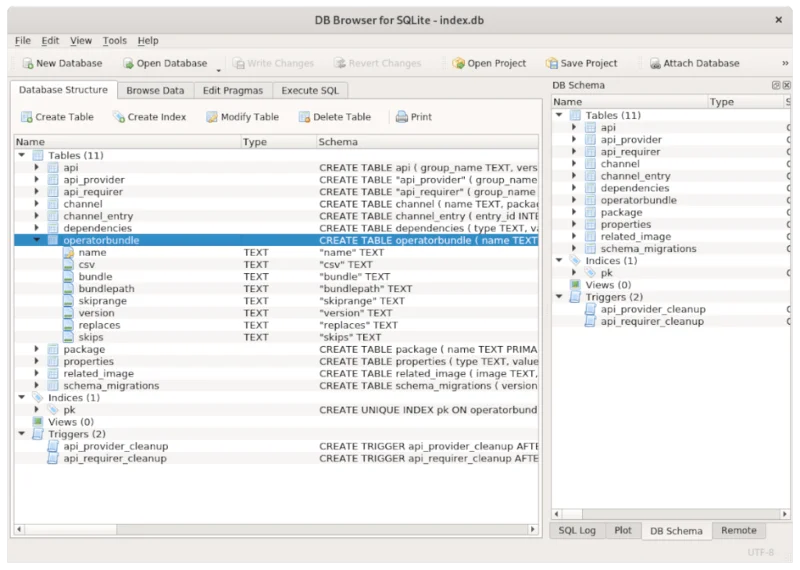Click left arrow of main tree scrollbar
This screenshot has width=800, height=570.
(19, 529)
